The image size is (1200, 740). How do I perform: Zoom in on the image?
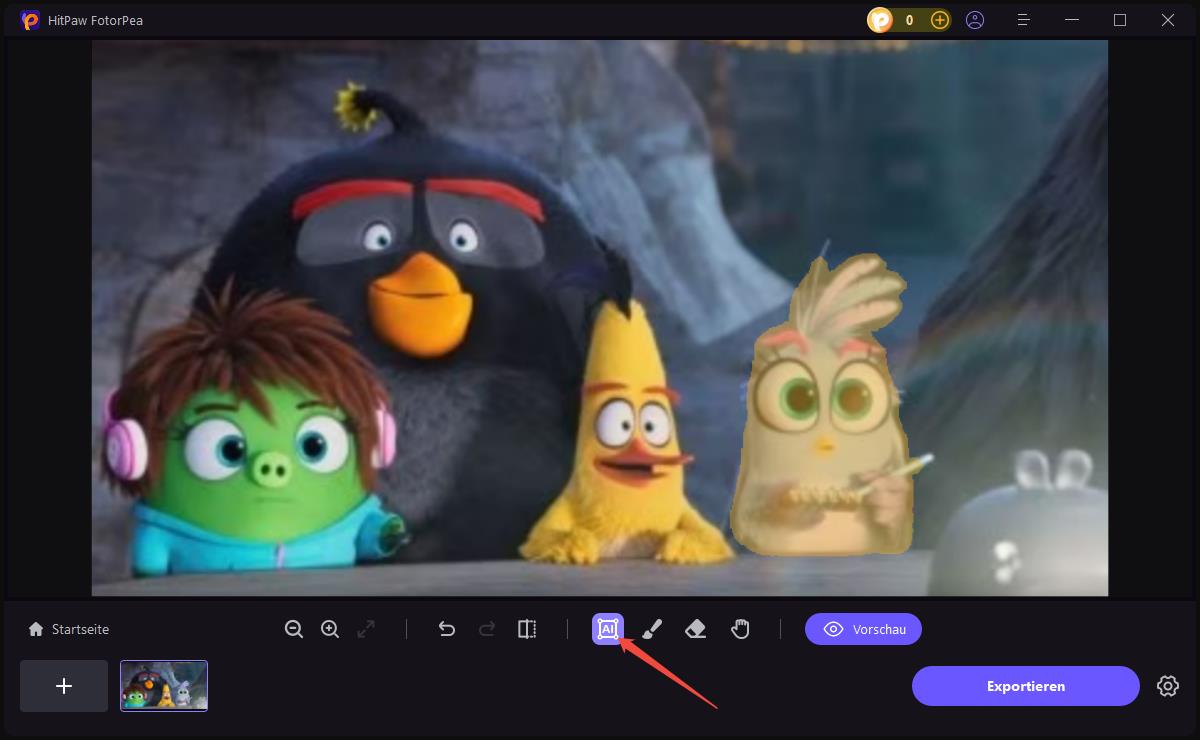tap(330, 629)
